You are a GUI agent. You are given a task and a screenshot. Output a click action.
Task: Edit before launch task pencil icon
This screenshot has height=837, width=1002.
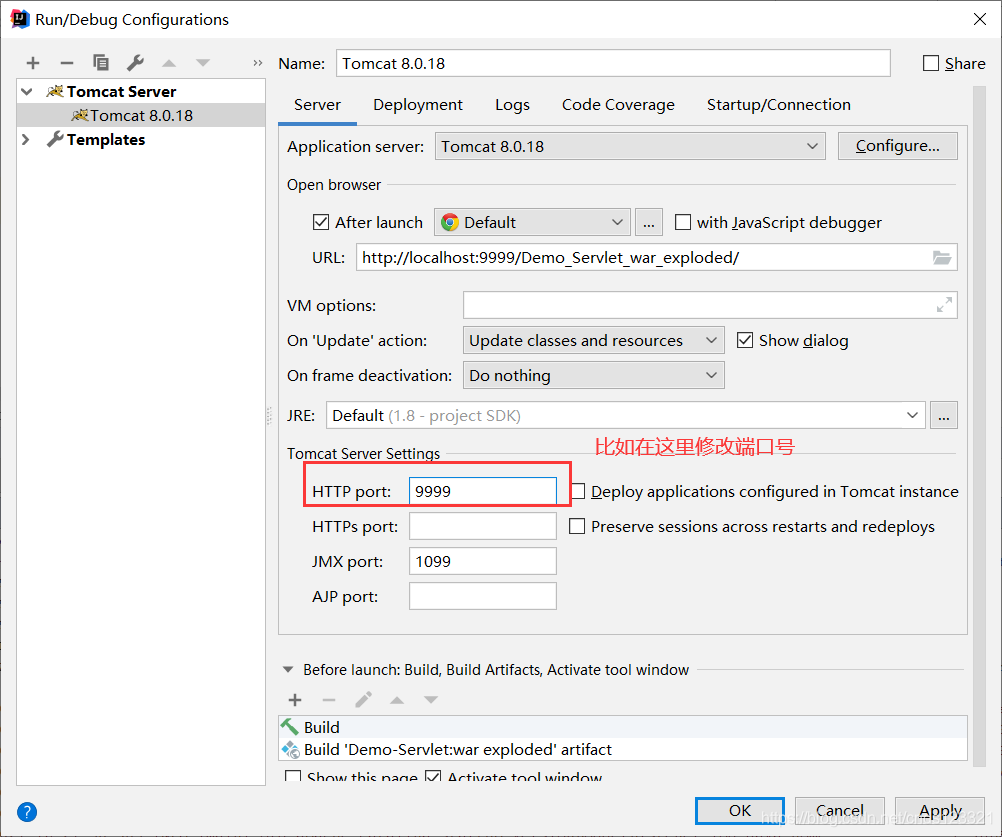pos(363,700)
